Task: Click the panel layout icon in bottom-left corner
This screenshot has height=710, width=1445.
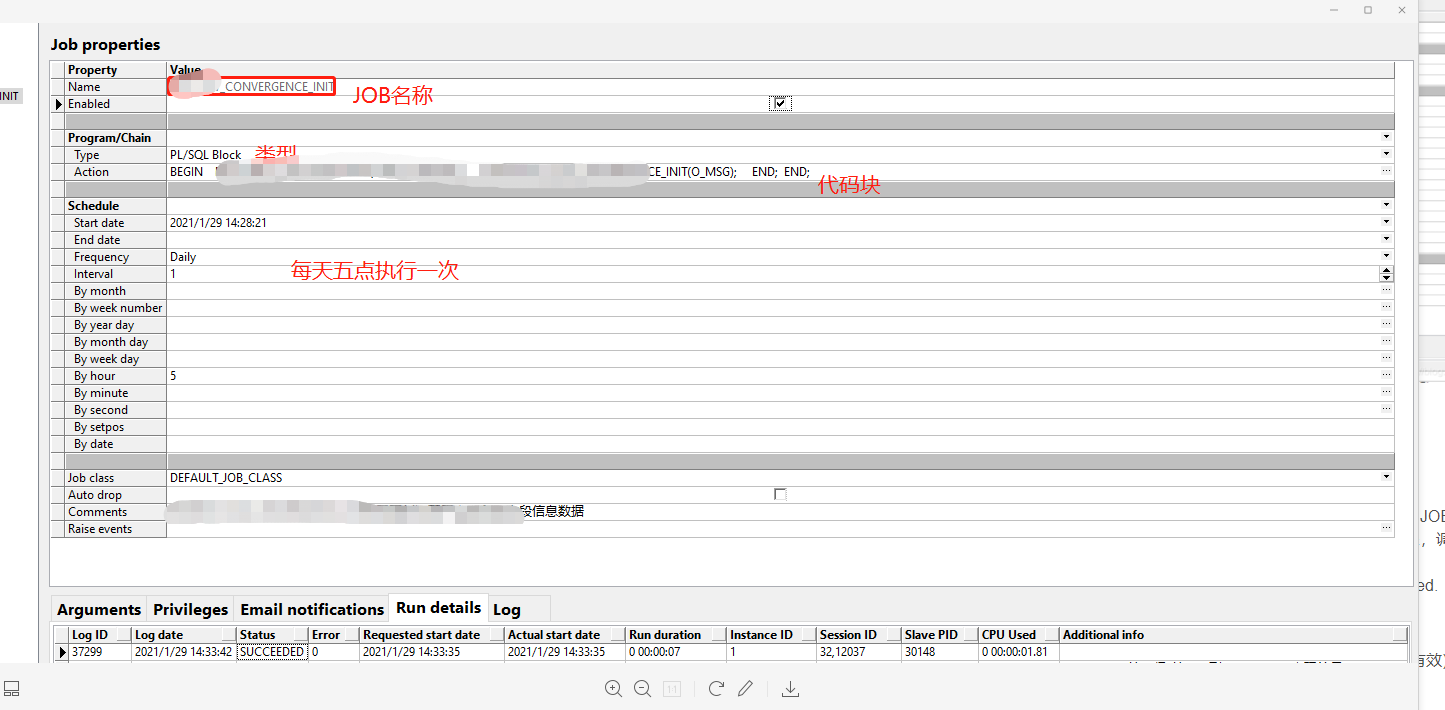Action: point(12,687)
